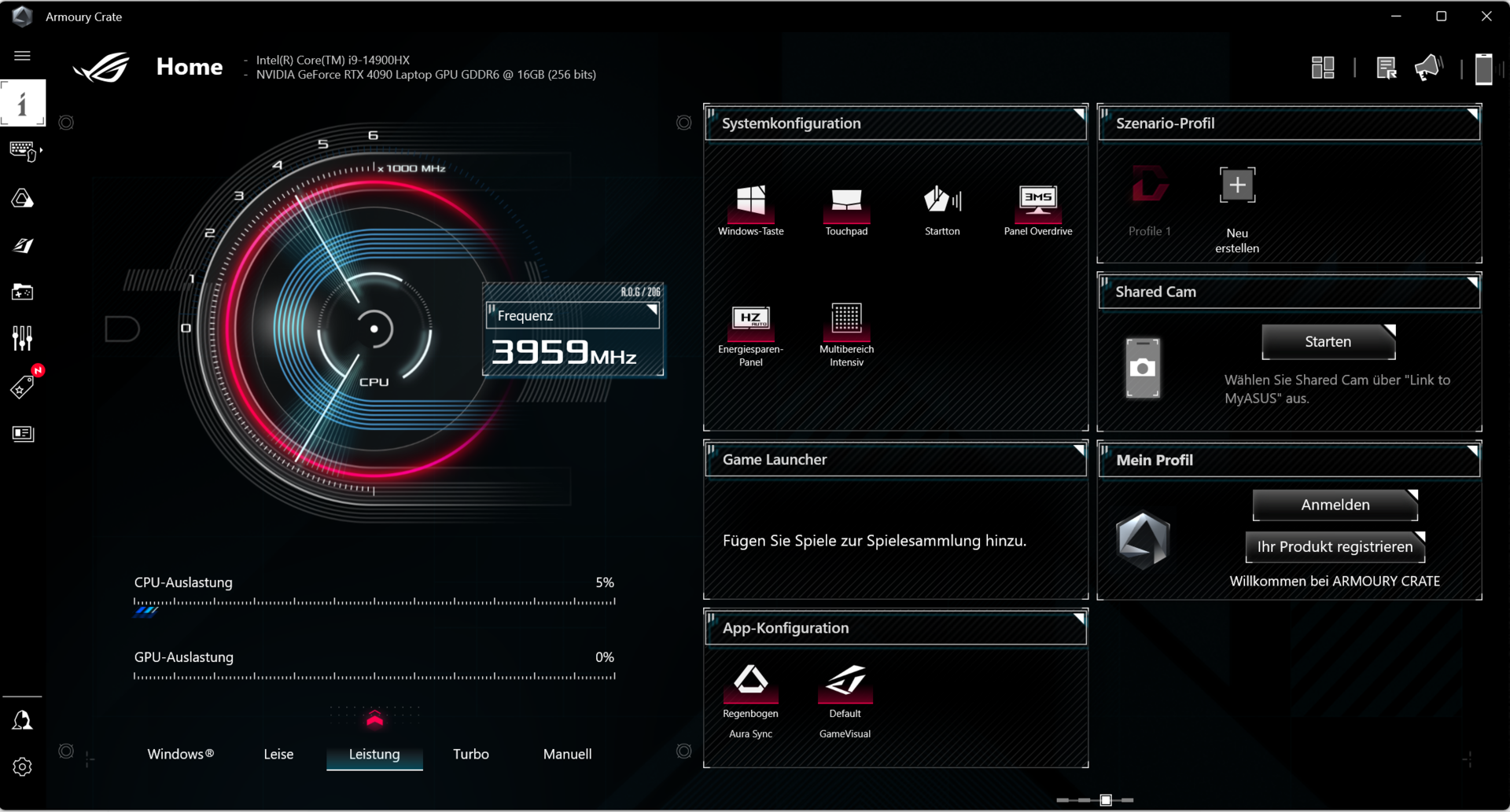
Task: Toggle Energiesparen-Panel option
Action: 750,335
